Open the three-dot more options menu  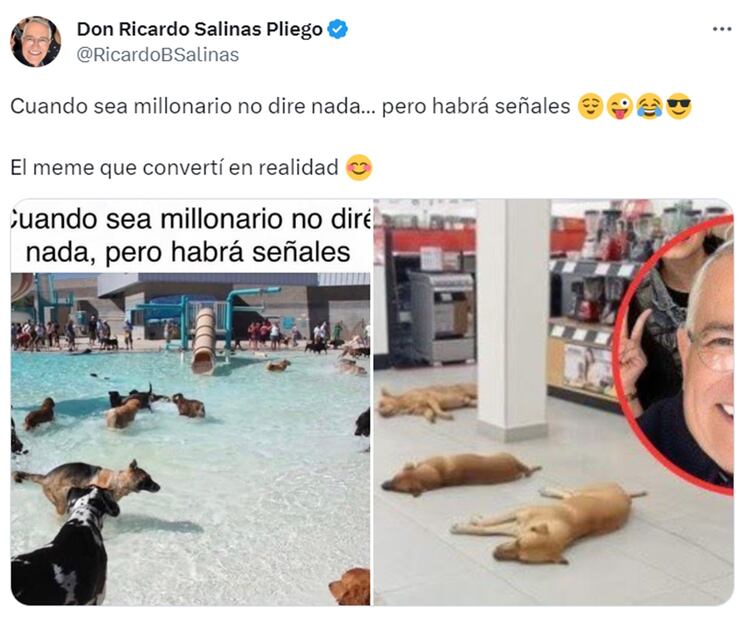(722, 29)
